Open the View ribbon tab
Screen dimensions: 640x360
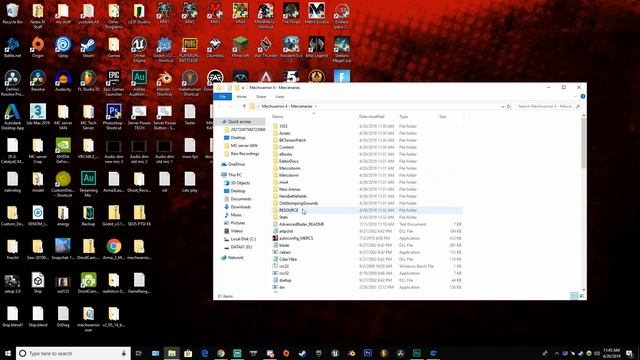point(280,97)
